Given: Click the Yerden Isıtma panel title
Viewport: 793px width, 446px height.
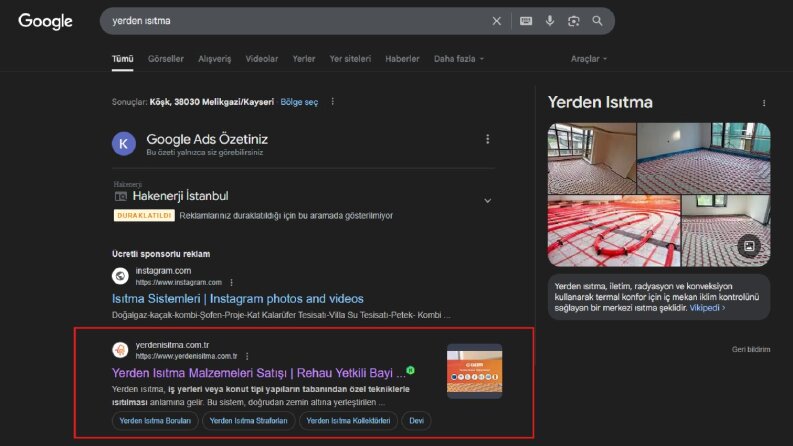Looking at the screenshot, I should click(x=600, y=102).
